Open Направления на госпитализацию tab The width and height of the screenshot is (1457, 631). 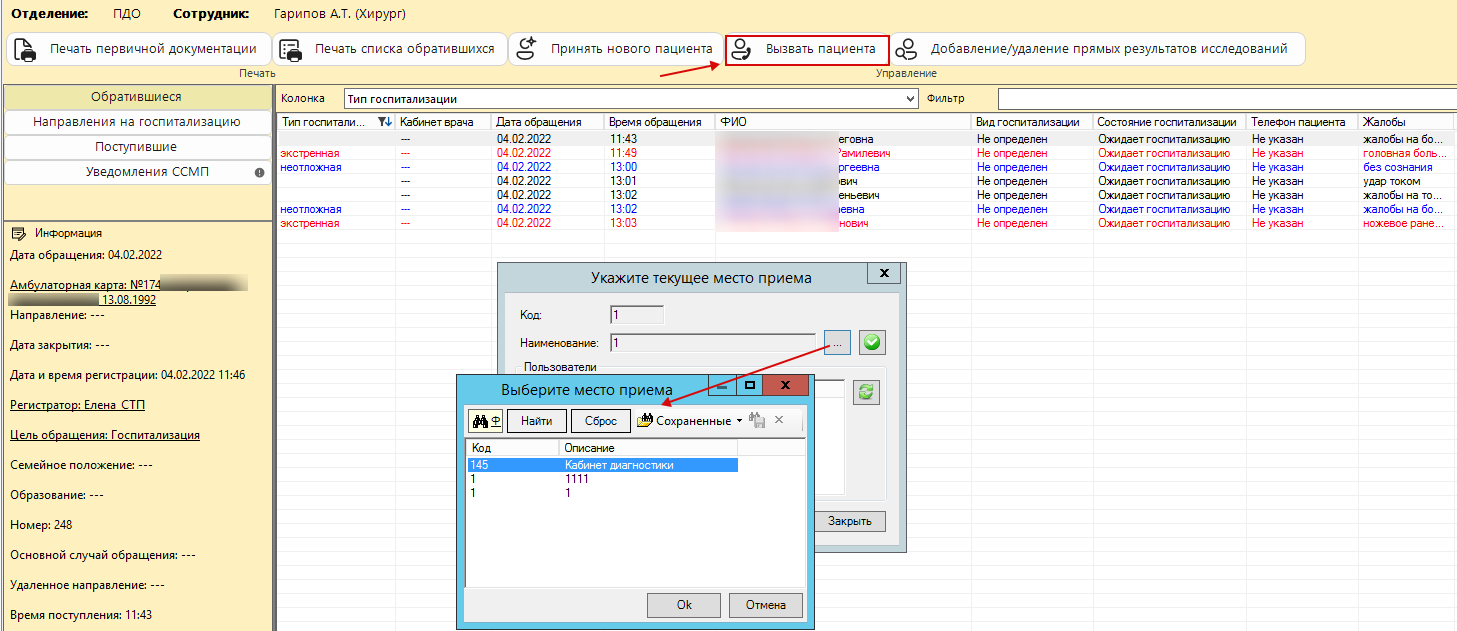click(x=136, y=122)
